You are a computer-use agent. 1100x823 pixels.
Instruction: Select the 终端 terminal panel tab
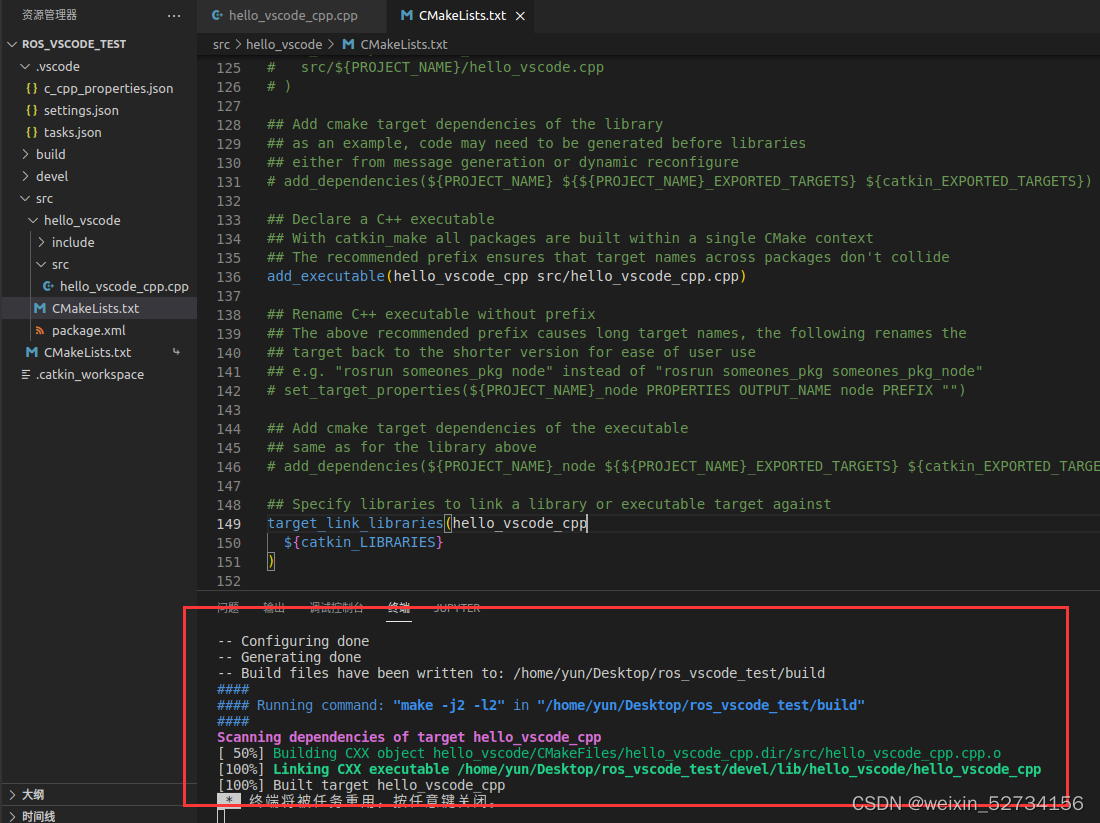click(399, 608)
